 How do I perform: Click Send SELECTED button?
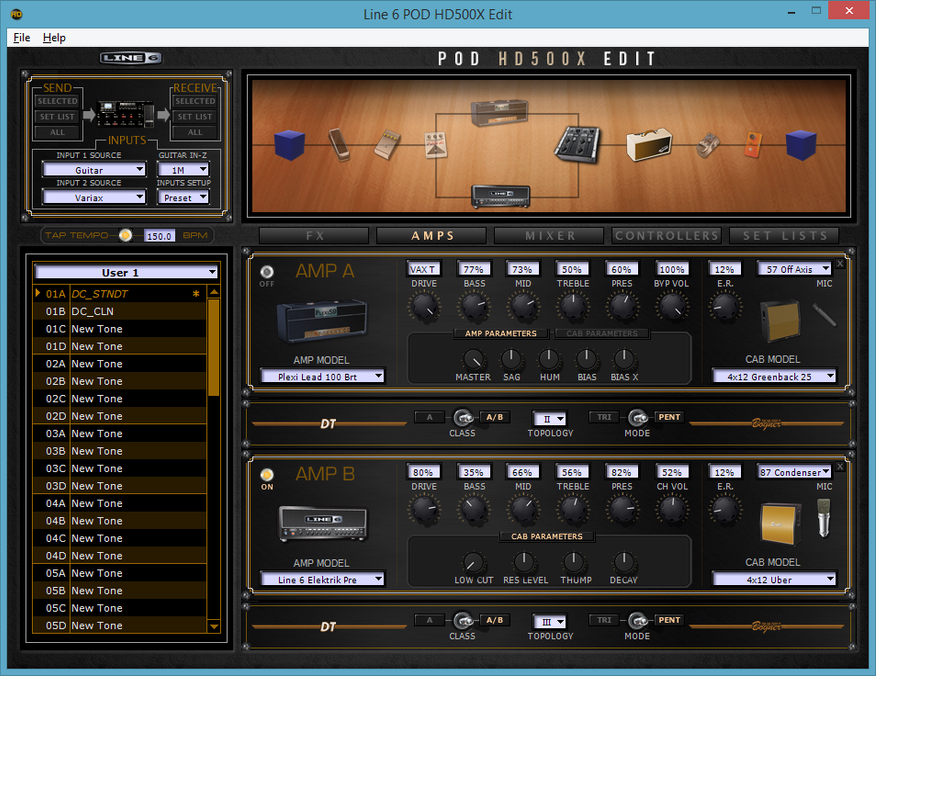(x=58, y=101)
